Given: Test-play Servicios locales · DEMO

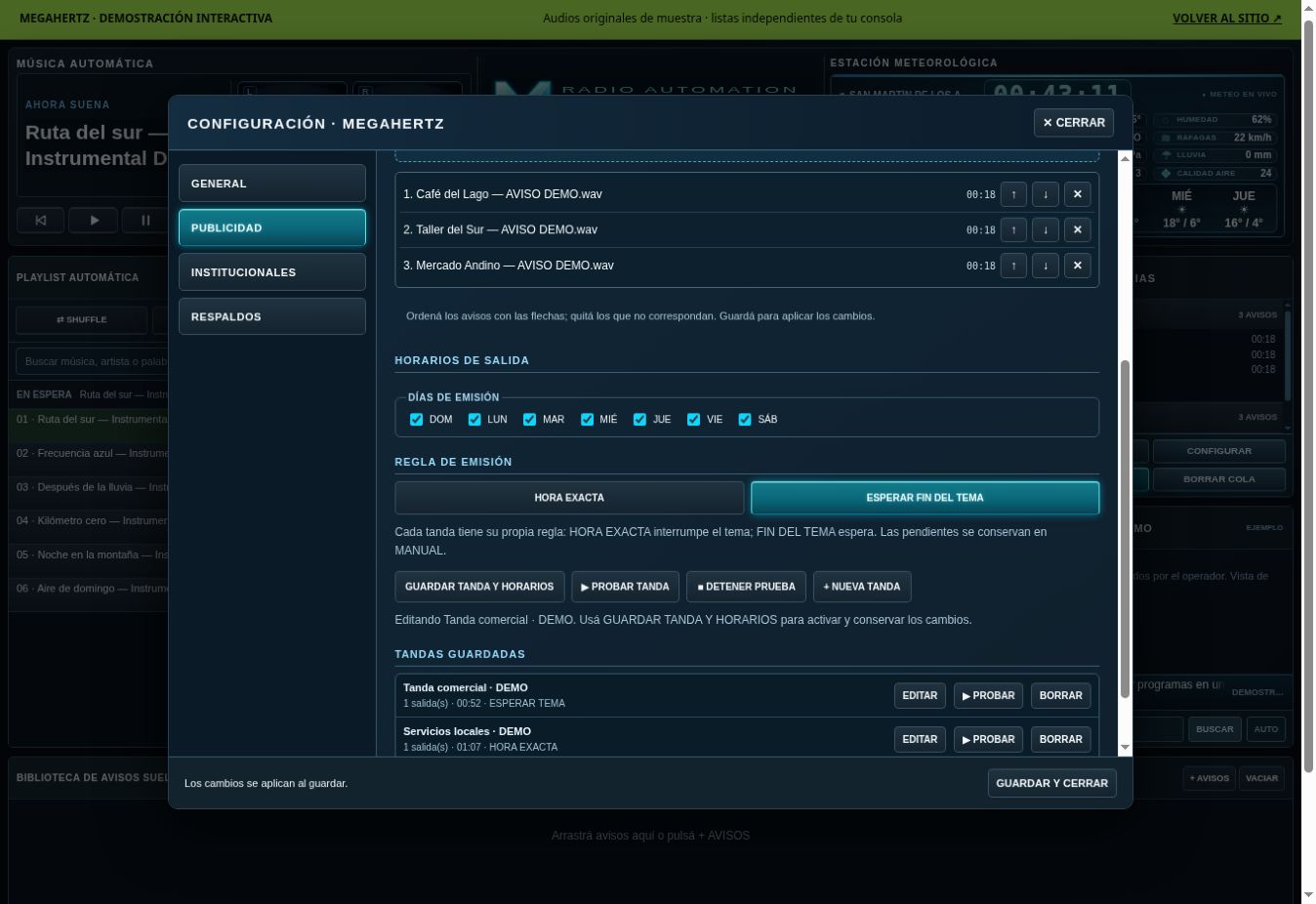Looking at the screenshot, I should [988, 740].
